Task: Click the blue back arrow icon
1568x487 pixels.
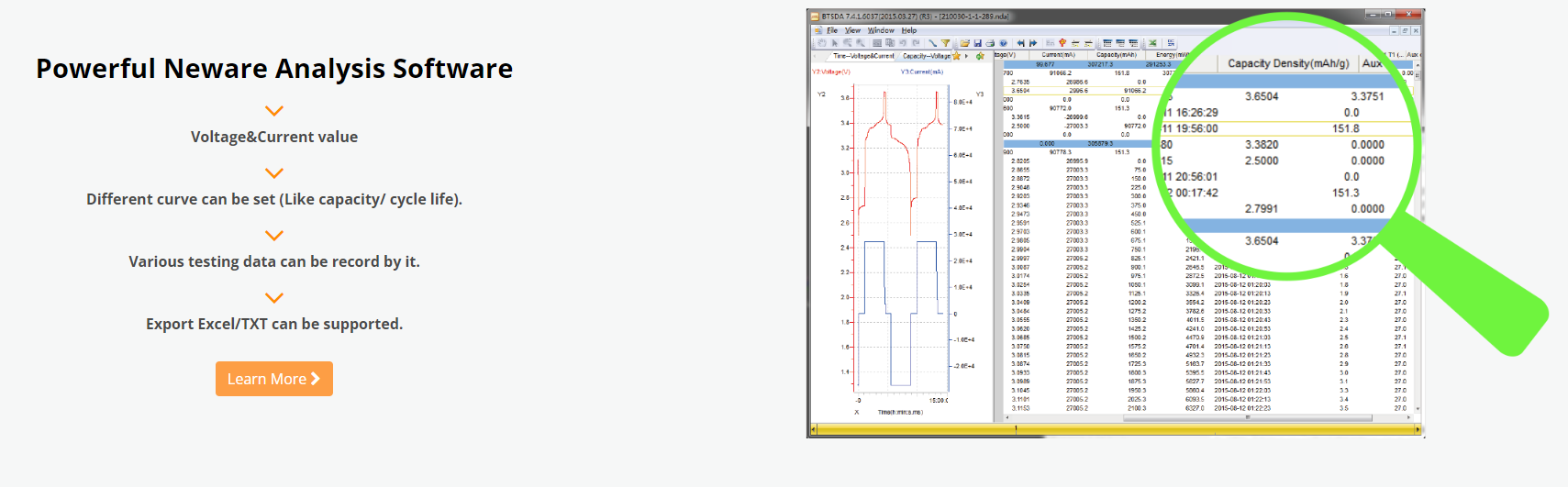Action: click(x=1020, y=43)
